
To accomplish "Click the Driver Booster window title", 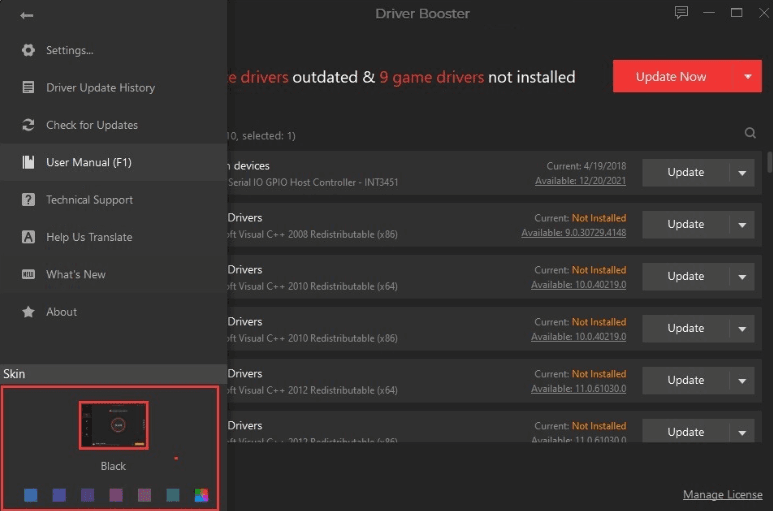I will pyautogui.click(x=422, y=13).
